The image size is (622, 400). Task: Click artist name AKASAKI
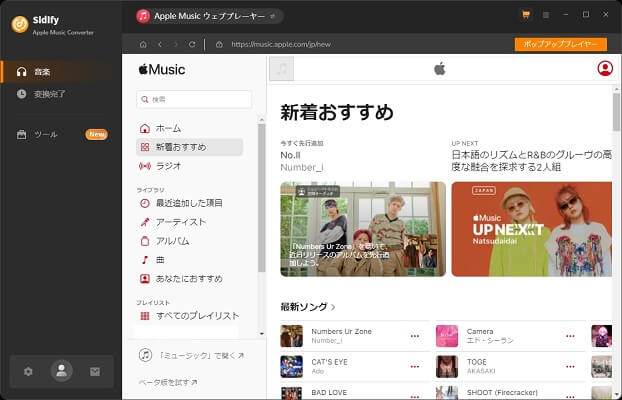tap(481, 371)
